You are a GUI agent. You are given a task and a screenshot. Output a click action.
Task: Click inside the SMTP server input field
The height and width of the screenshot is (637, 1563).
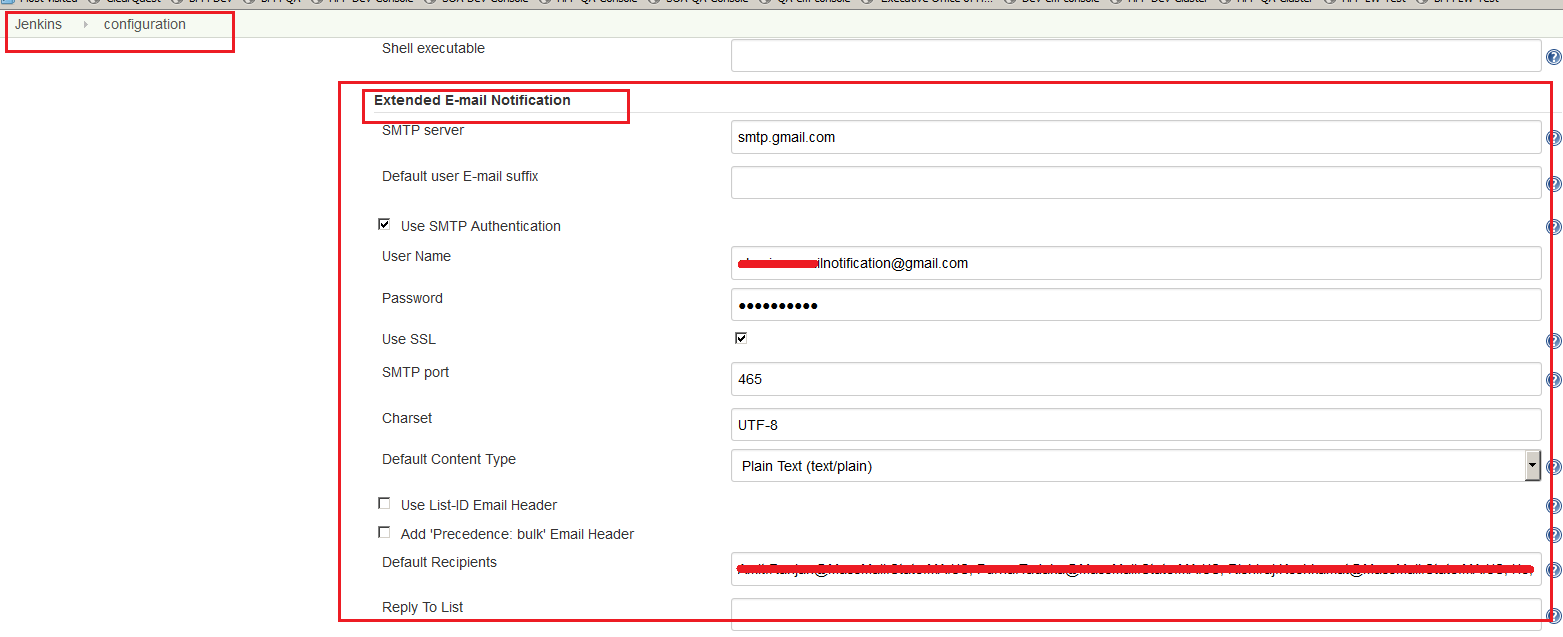click(x=1000, y=137)
